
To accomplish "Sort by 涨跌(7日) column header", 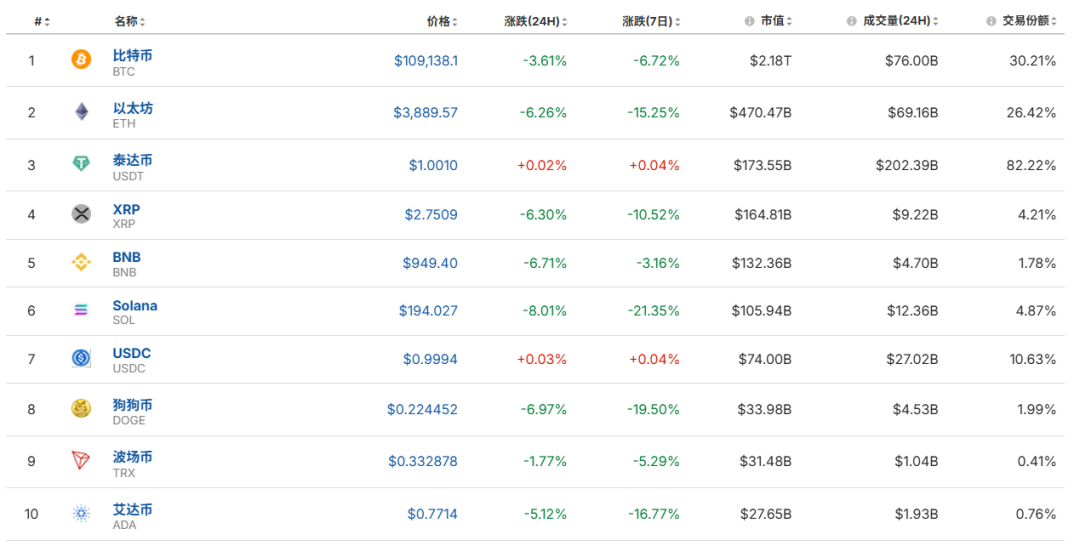I will point(651,21).
